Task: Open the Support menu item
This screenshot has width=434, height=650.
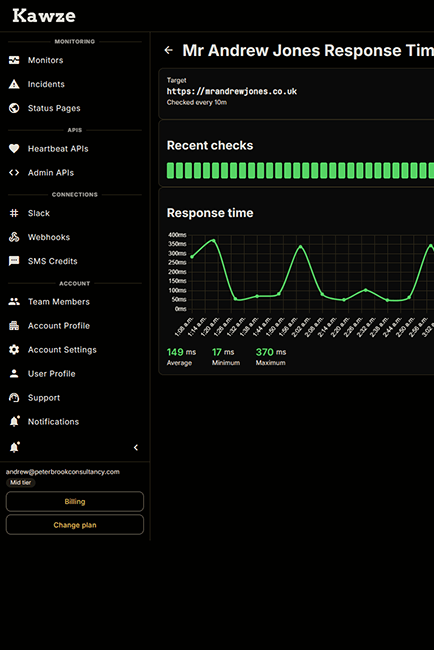Action: pyautogui.click(x=75, y=398)
